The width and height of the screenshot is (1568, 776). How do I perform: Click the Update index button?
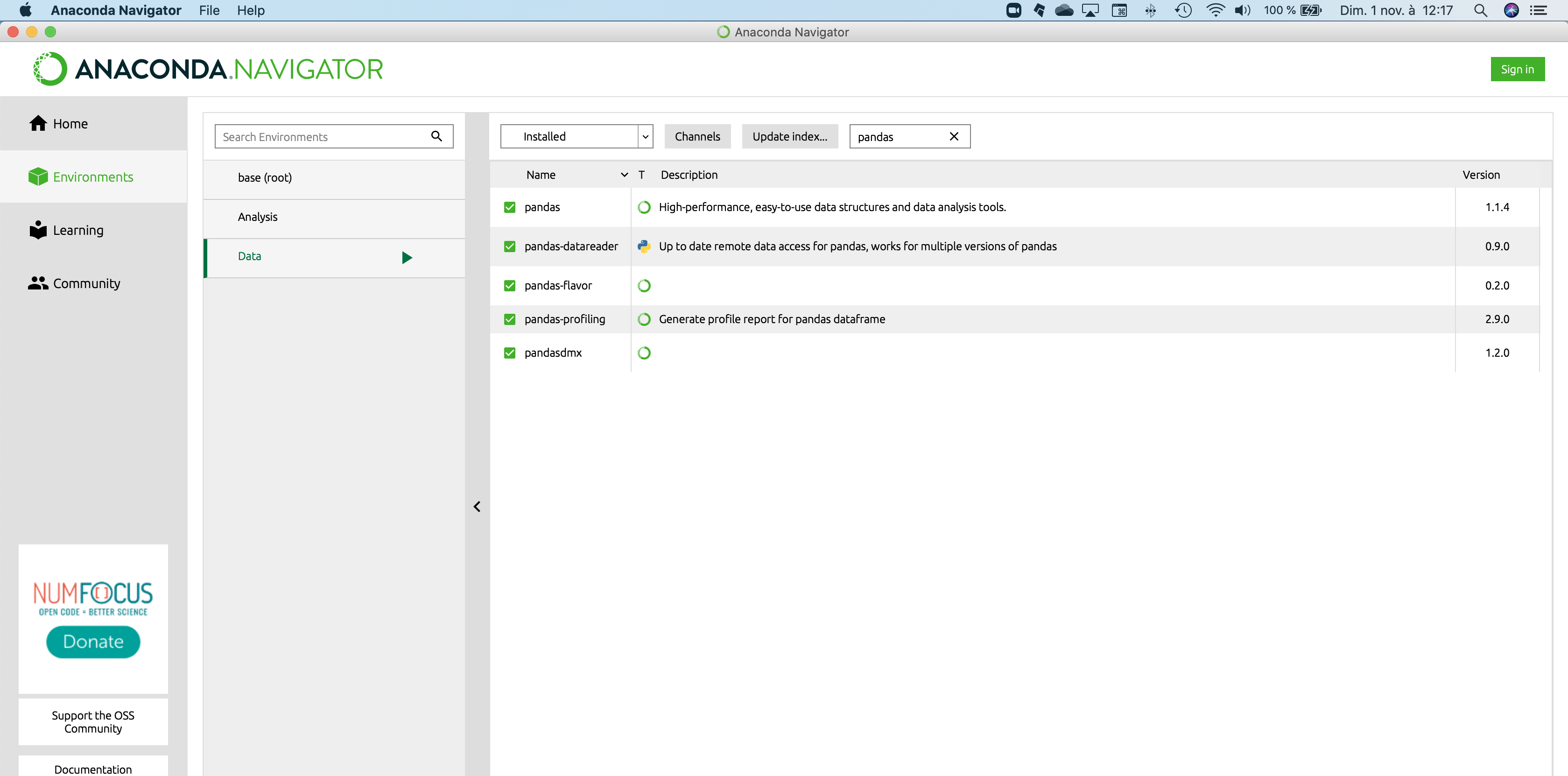coord(789,136)
